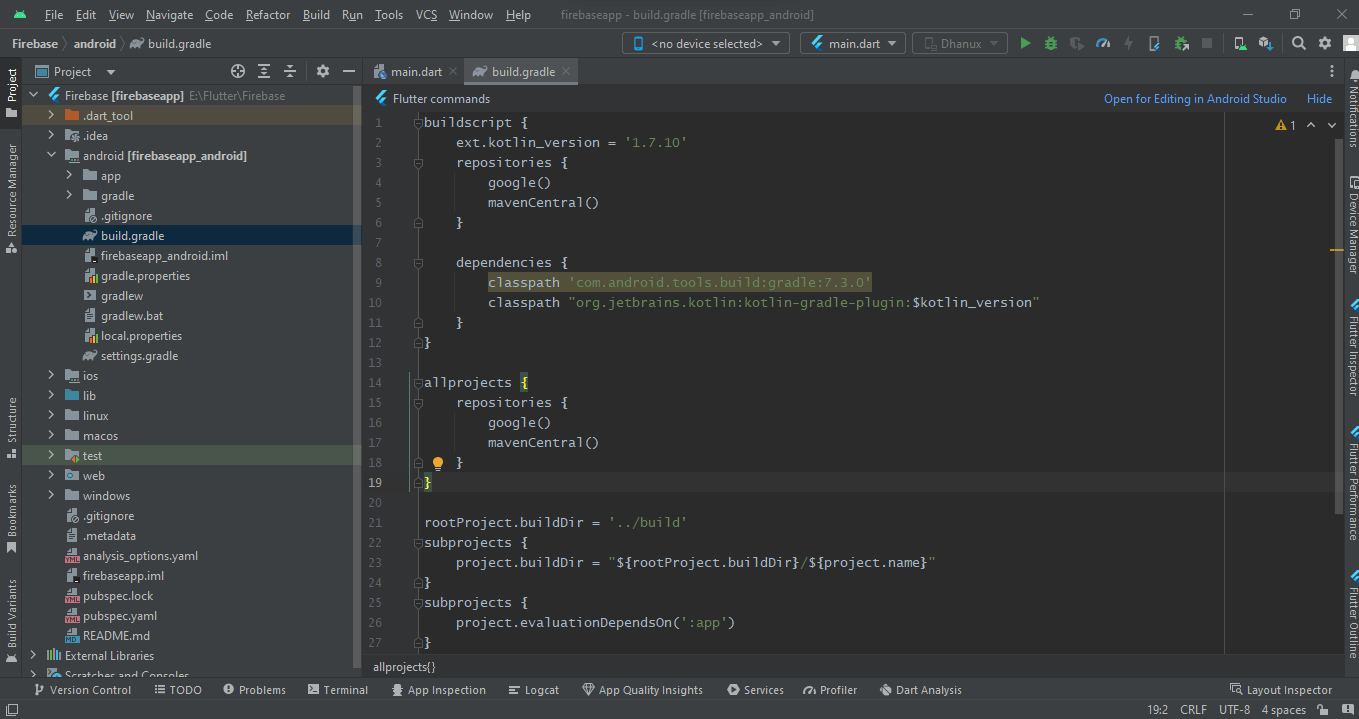Click Collapse All icon in Project panel
The height and width of the screenshot is (719, 1359).
290,71
